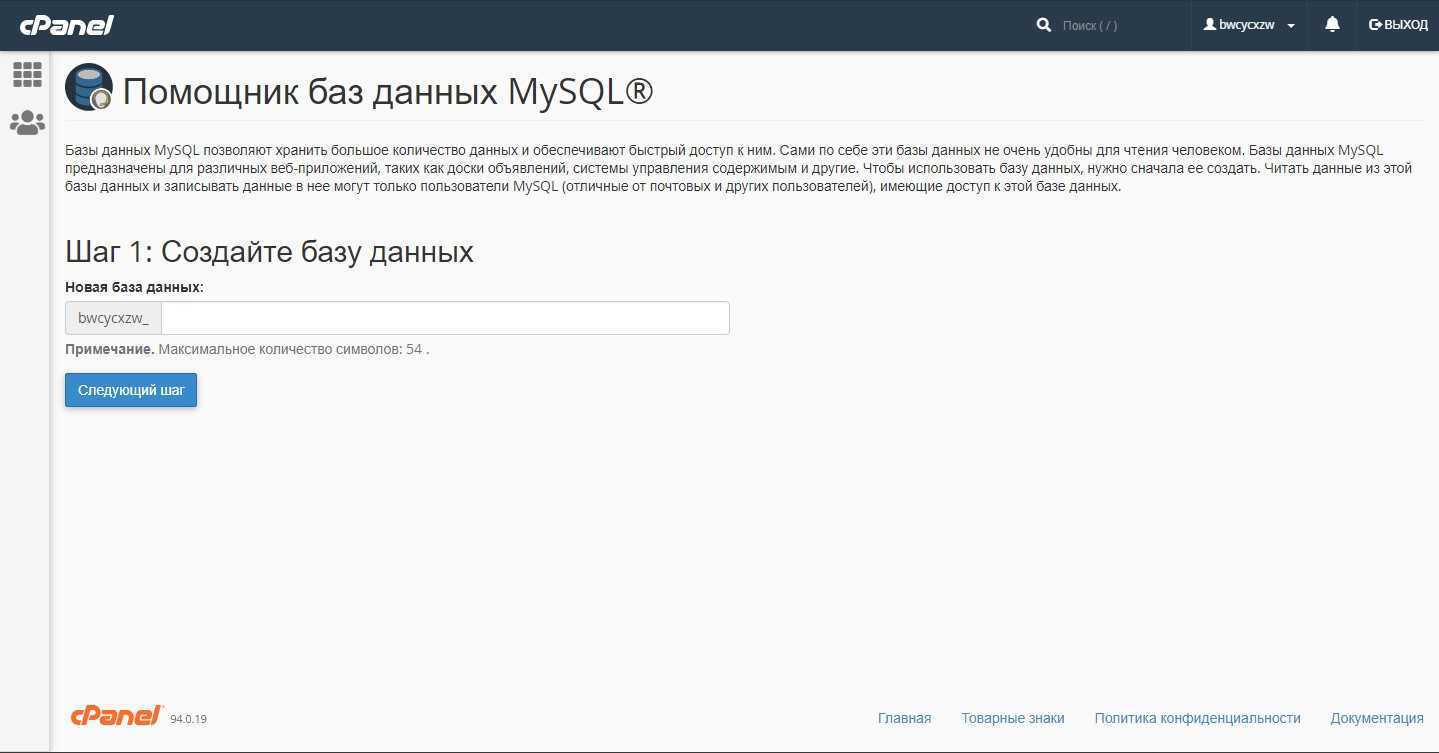
Task: Open the Товарные знаки footer link
Action: click(x=1012, y=718)
